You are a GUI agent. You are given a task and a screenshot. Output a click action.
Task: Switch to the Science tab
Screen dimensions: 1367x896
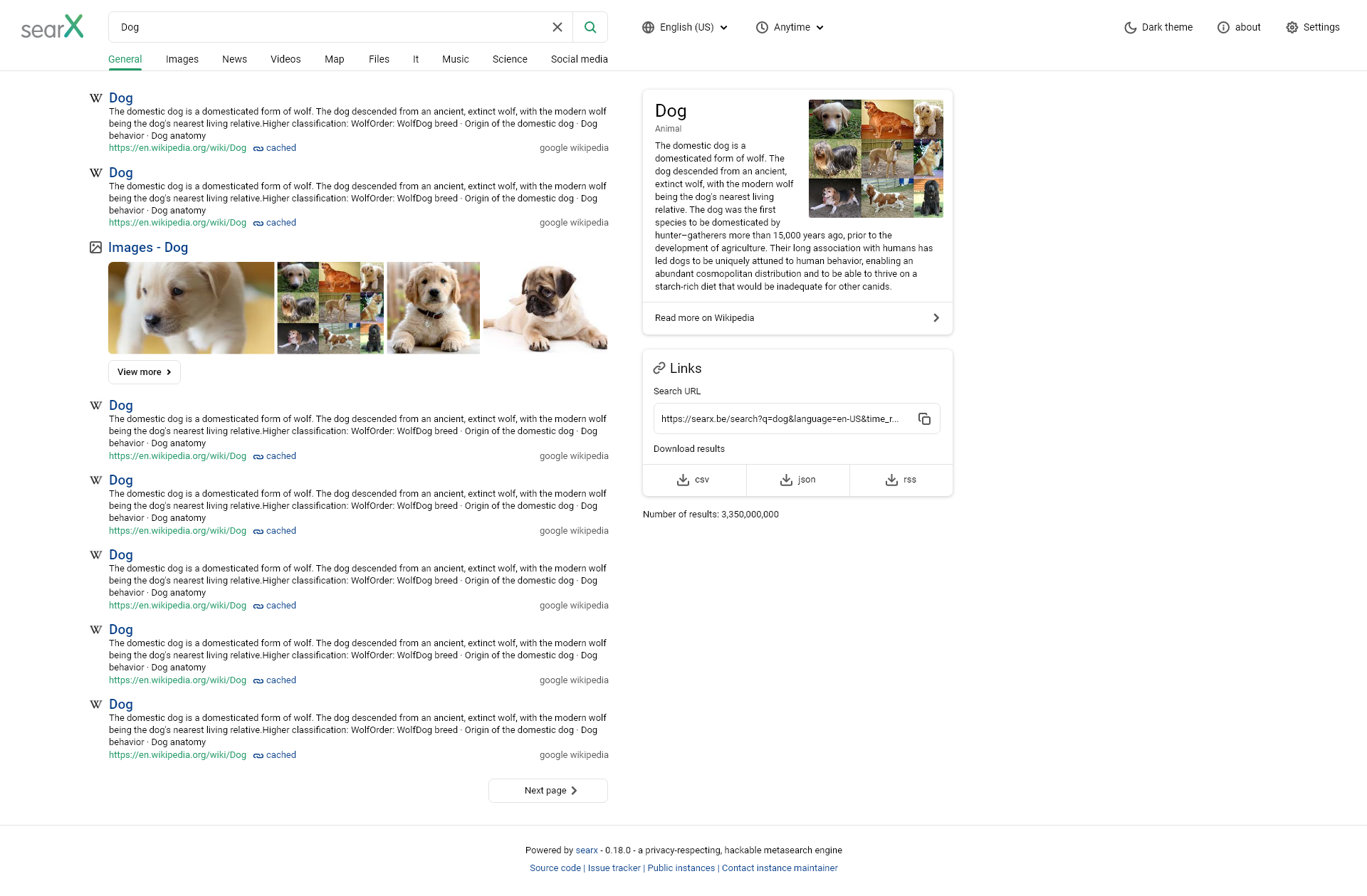(x=510, y=59)
